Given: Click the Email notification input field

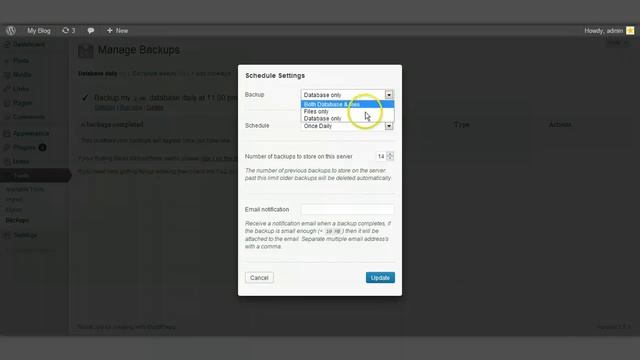Looking at the screenshot, I should click(347, 209).
